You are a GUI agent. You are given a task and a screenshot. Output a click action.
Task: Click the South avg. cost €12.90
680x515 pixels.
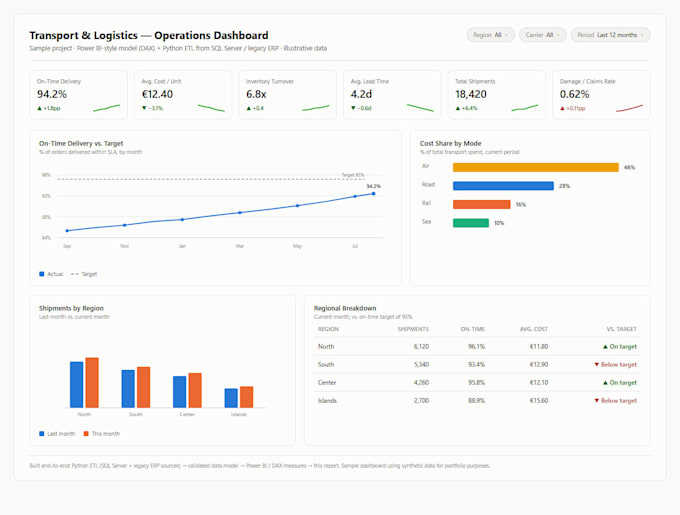click(x=539, y=365)
